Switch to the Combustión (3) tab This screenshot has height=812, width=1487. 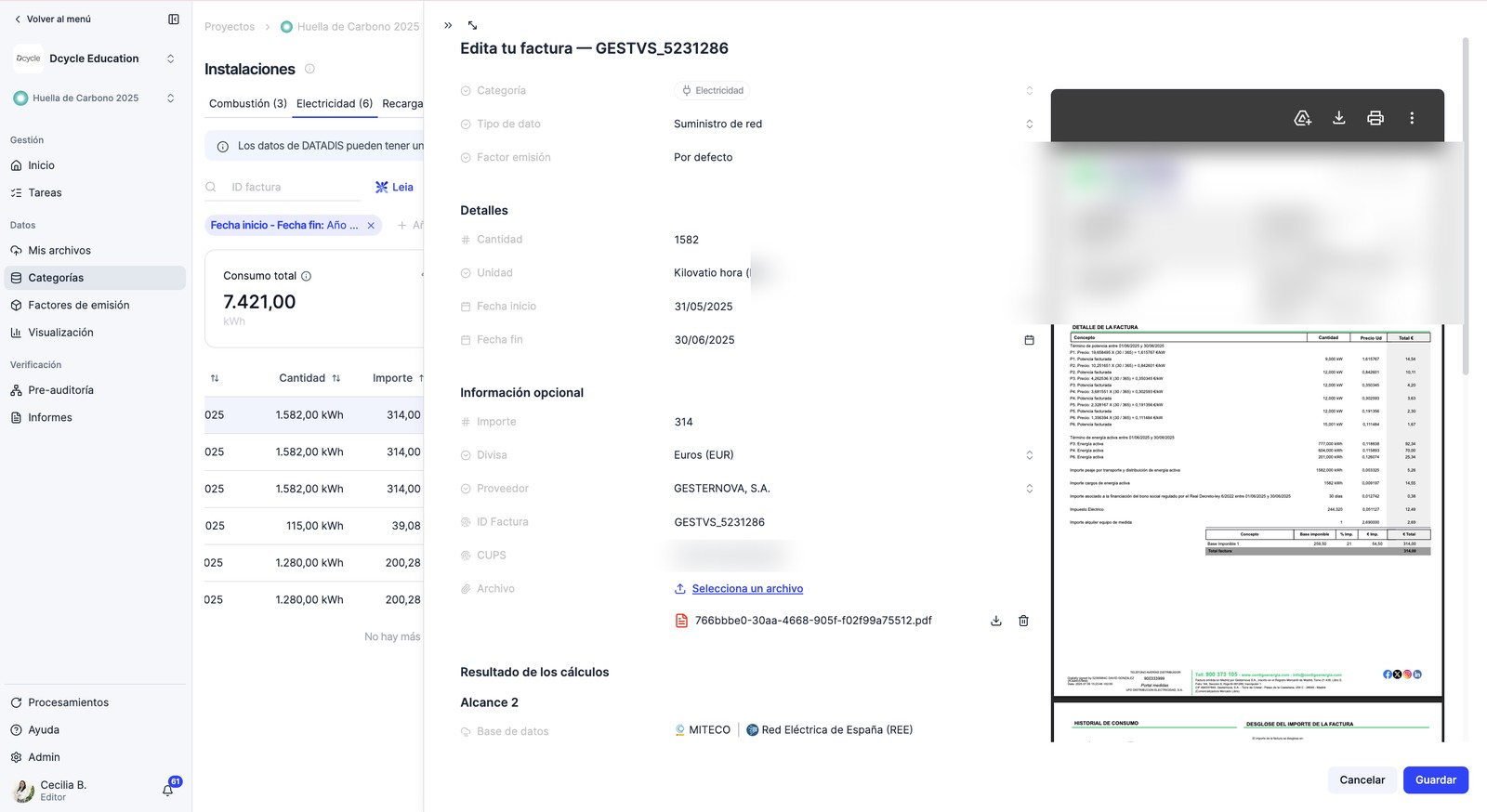tap(247, 103)
